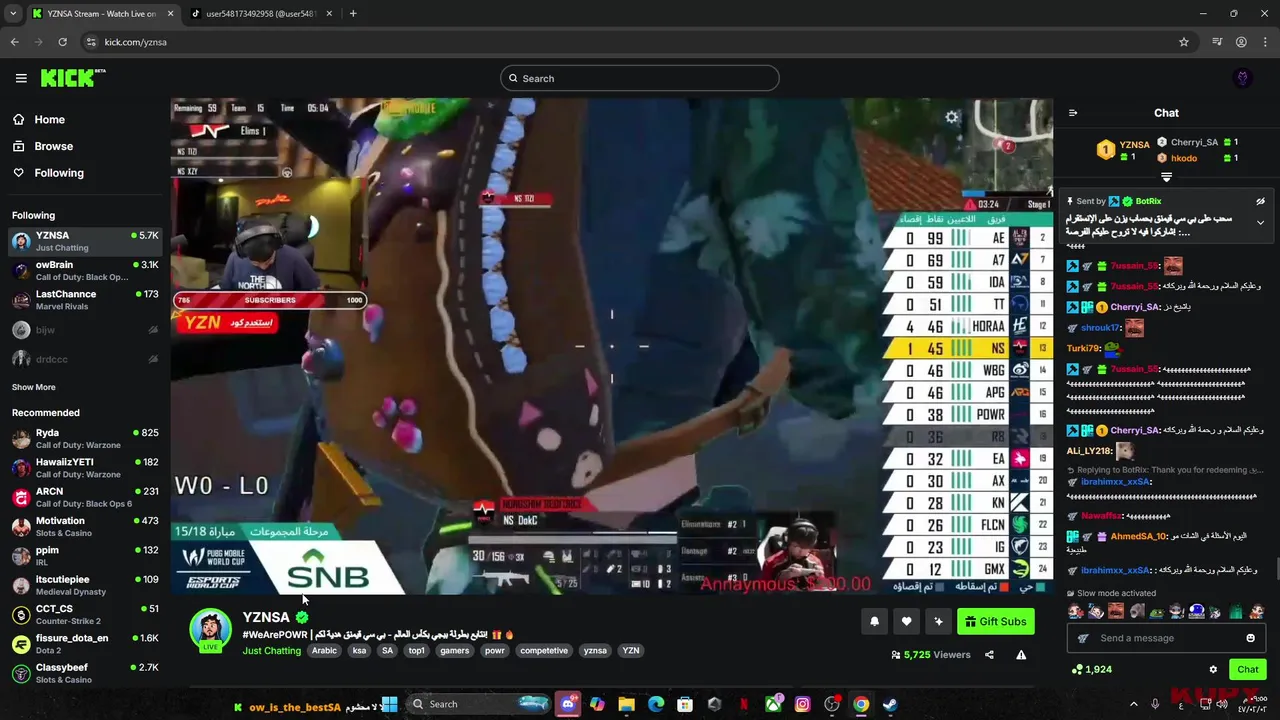
Task: Open offline drdccc channel
Action: click(85, 359)
